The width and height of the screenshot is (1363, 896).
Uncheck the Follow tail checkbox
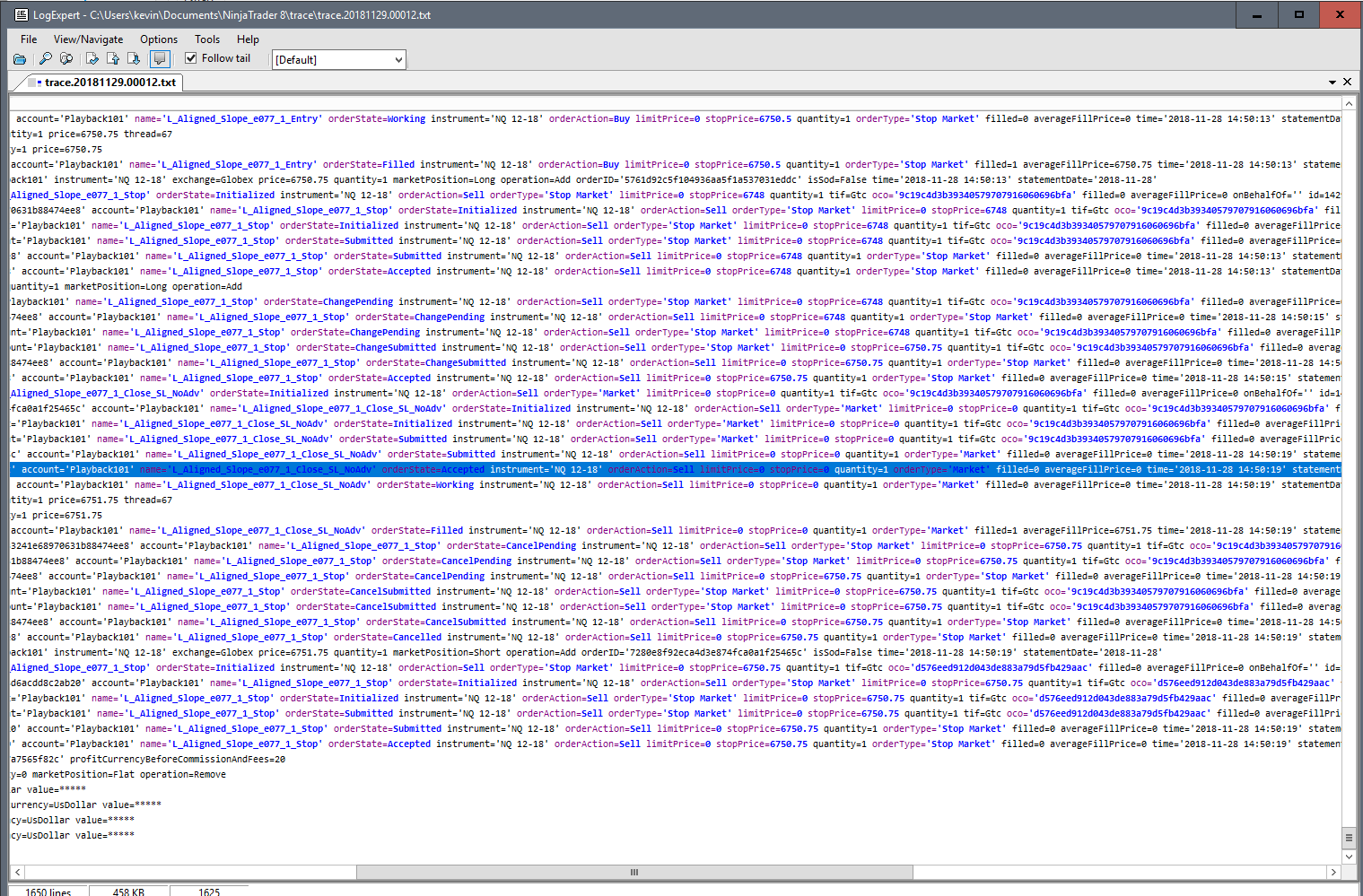[191, 58]
